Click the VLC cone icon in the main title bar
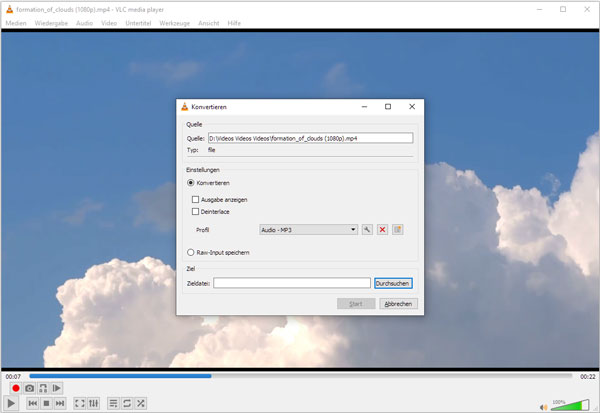The width and height of the screenshot is (600, 413). [x=10, y=9]
